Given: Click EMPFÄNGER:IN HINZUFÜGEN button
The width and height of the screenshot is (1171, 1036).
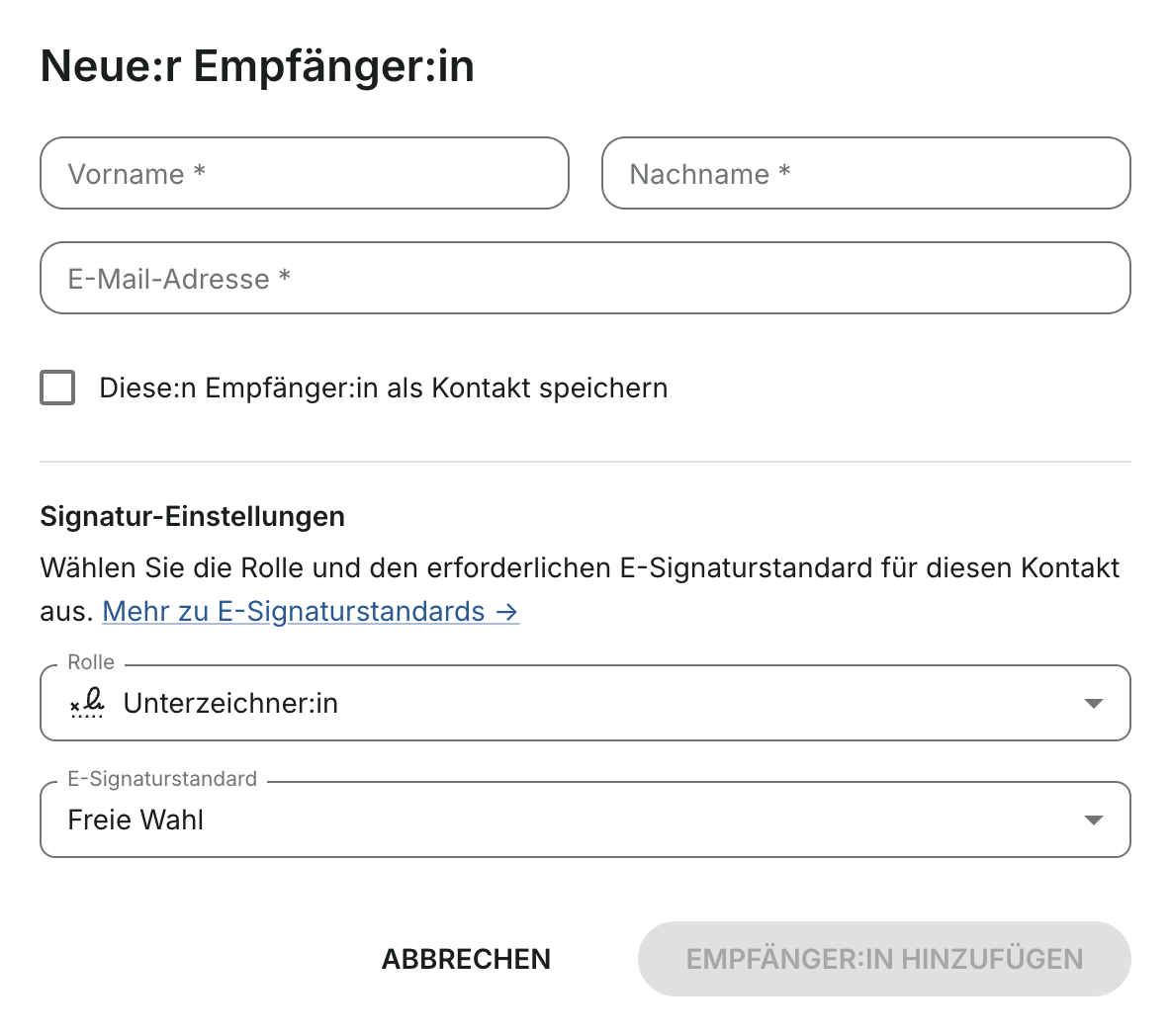Looking at the screenshot, I should pos(884,959).
